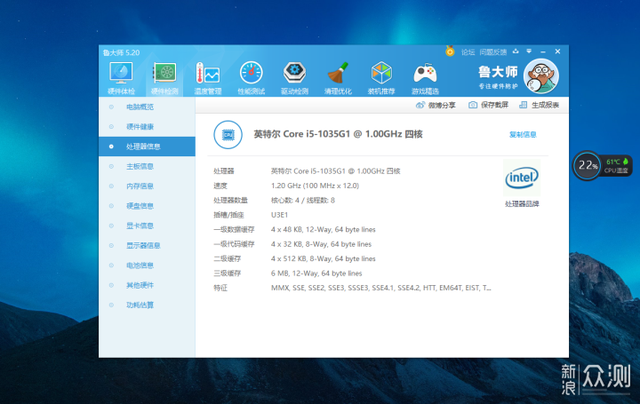Click the U3E1 socket value
Screen dimensions: 640x404
click(280, 215)
